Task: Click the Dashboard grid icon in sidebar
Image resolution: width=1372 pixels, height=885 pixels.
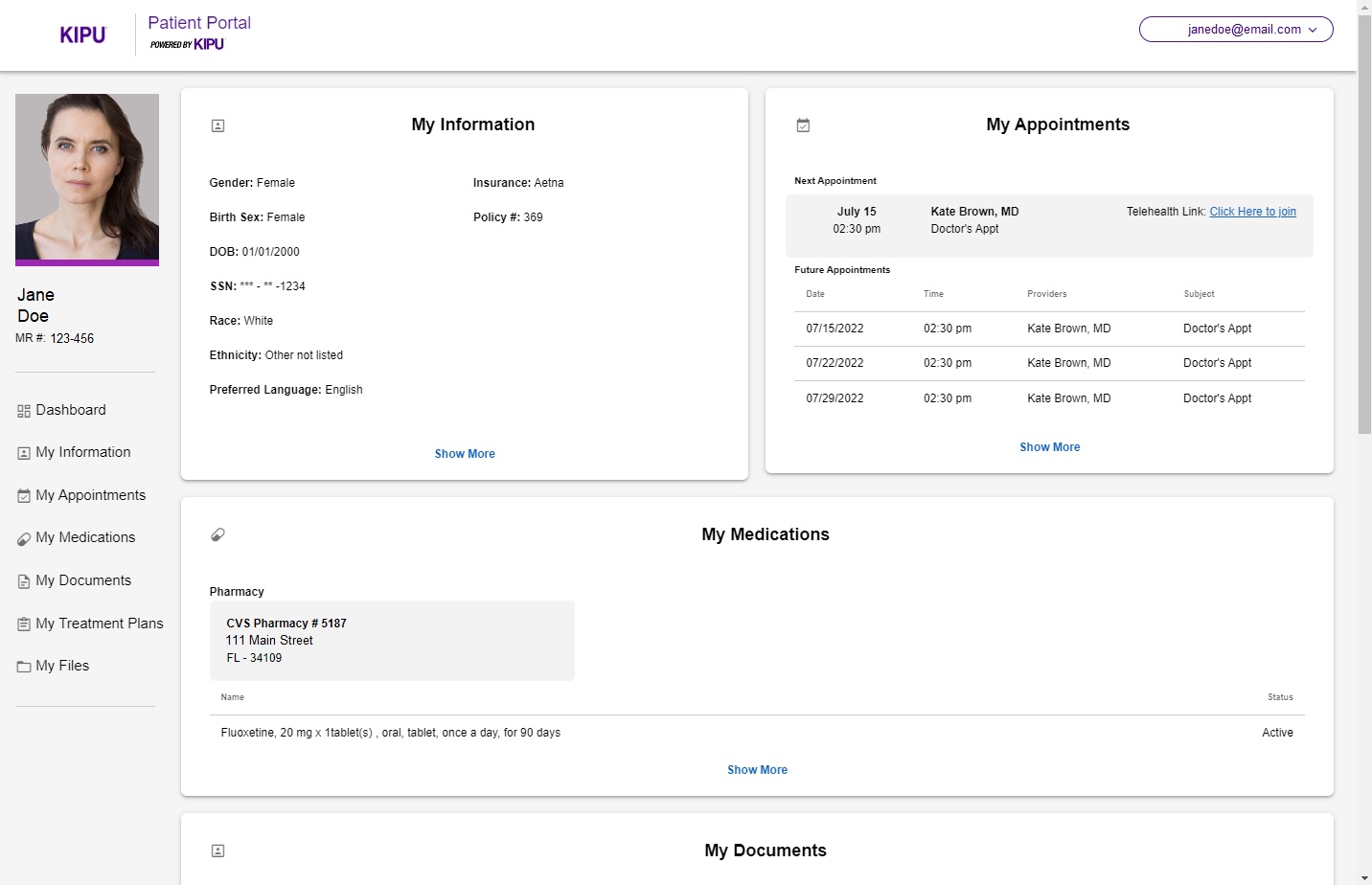Action: point(24,411)
